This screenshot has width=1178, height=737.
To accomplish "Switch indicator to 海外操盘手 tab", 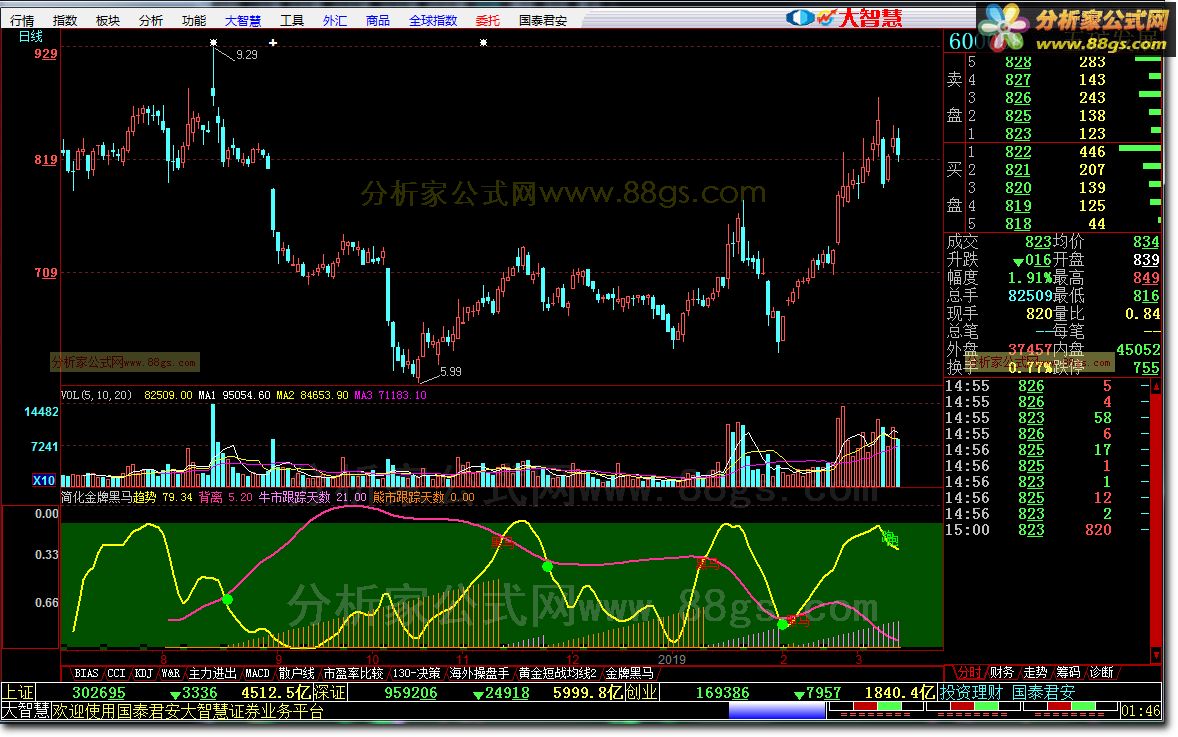I will tap(479, 673).
